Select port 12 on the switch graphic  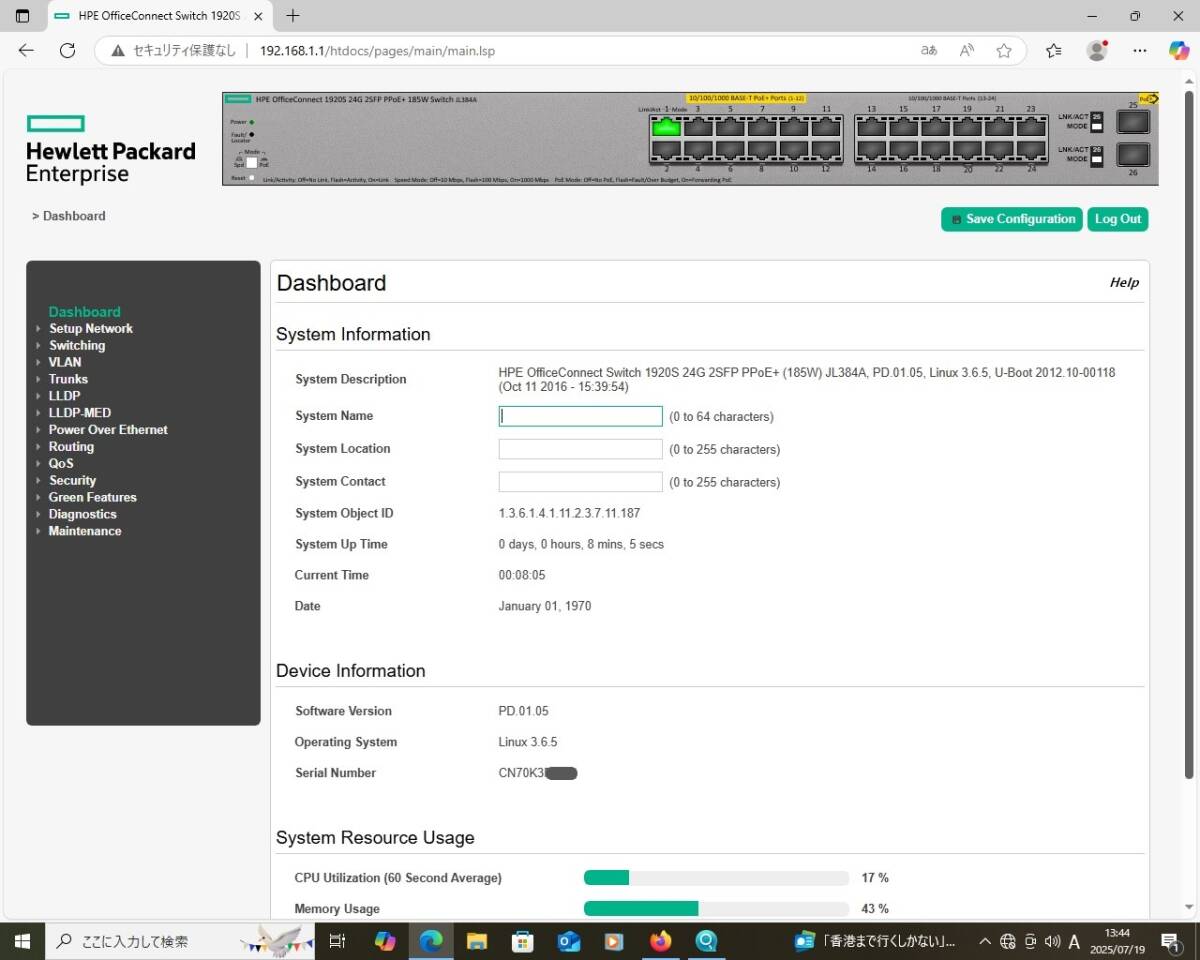(x=826, y=150)
